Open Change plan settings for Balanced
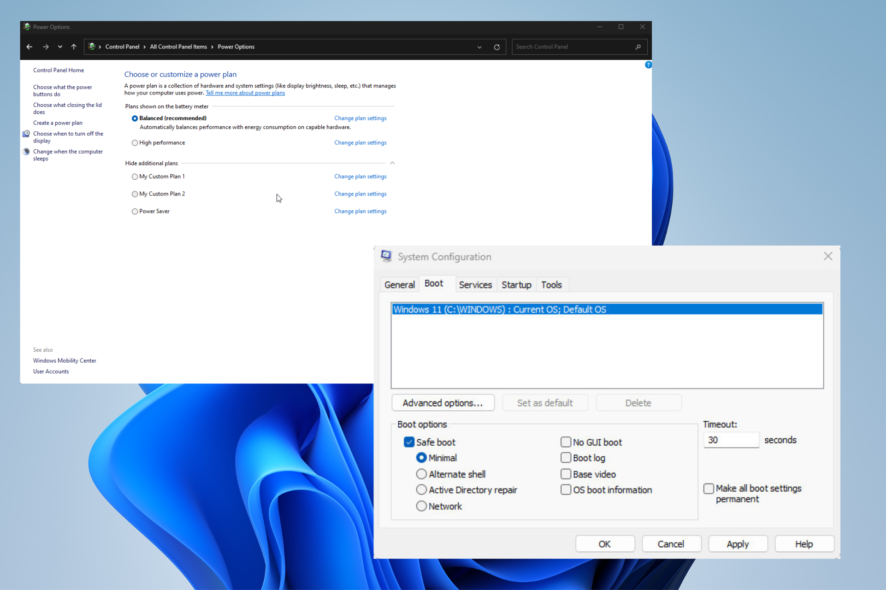The width and height of the screenshot is (886, 590). pos(361,119)
